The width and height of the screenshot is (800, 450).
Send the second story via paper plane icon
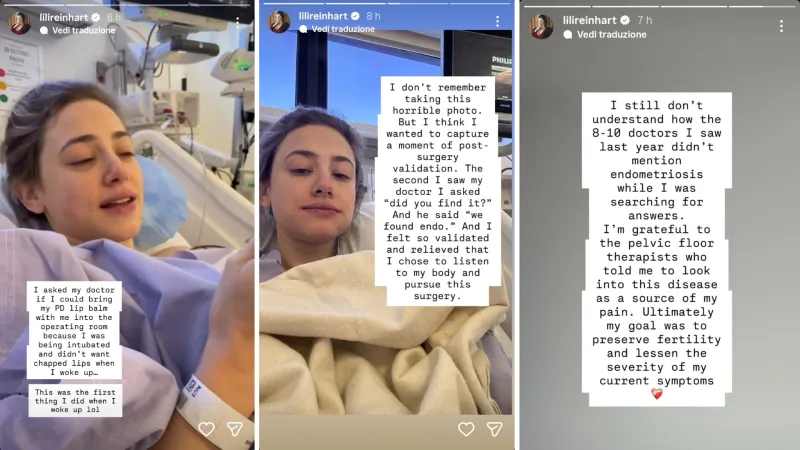point(494,429)
